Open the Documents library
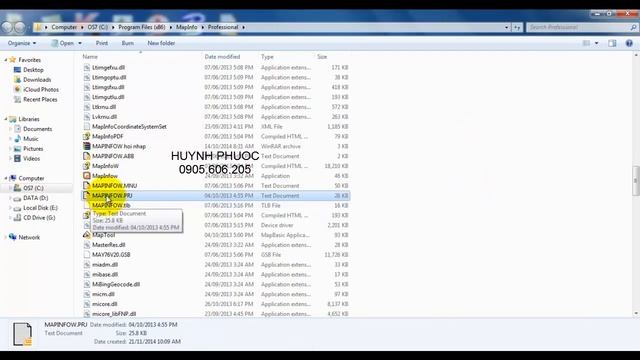The height and width of the screenshot is (360, 640). point(38,129)
